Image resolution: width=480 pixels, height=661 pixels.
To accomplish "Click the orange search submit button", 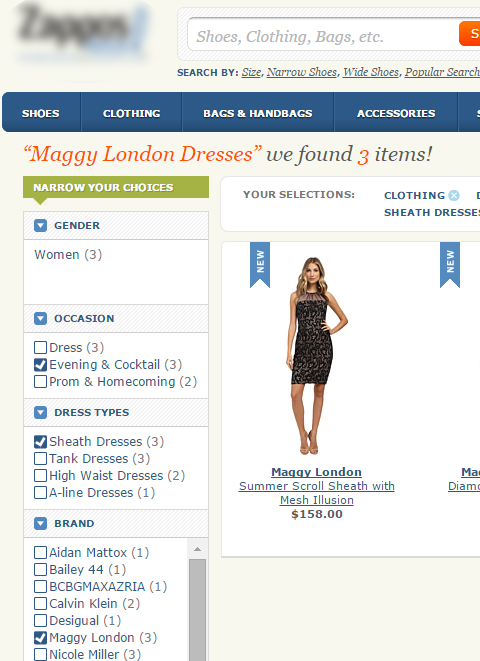I will [x=469, y=33].
